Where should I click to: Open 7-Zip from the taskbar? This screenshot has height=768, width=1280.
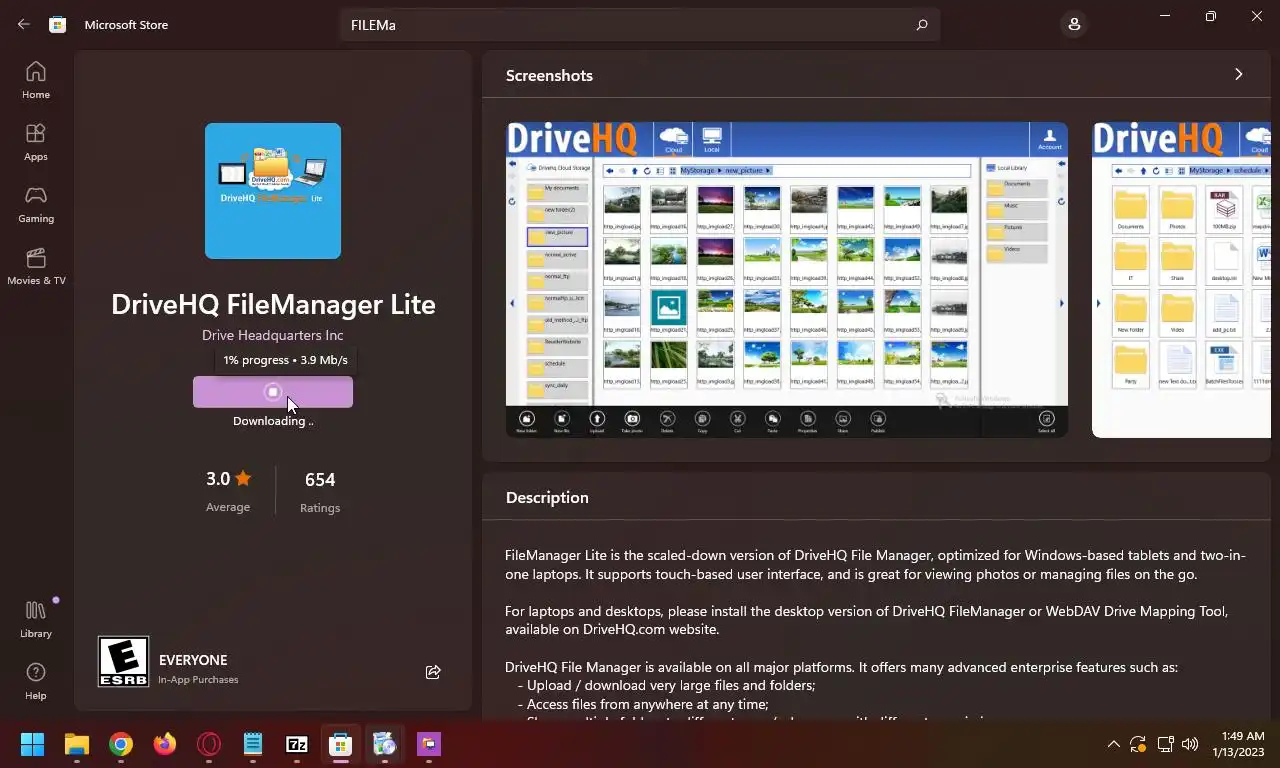point(297,744)
